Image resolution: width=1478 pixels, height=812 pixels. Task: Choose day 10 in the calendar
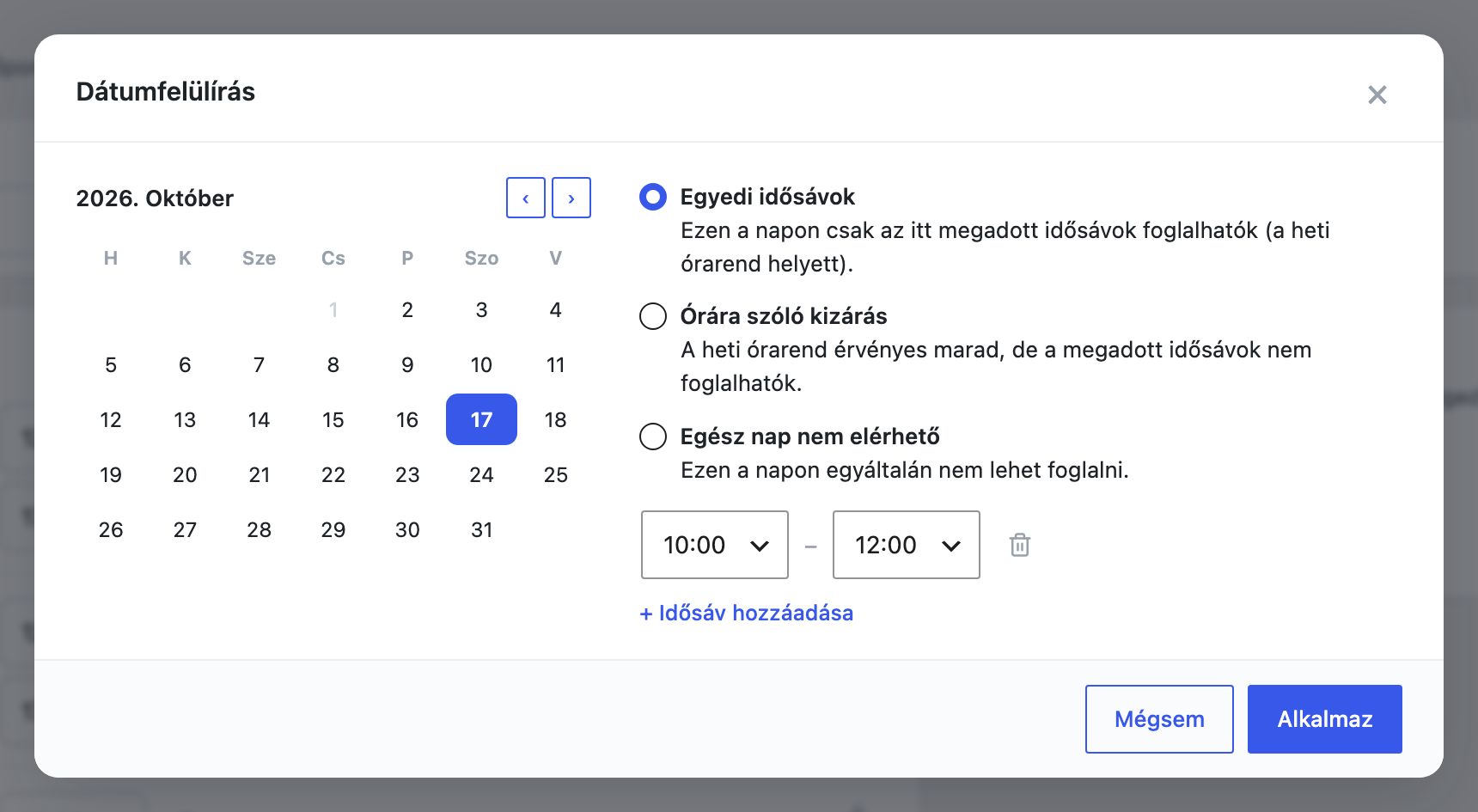[481, 364]
